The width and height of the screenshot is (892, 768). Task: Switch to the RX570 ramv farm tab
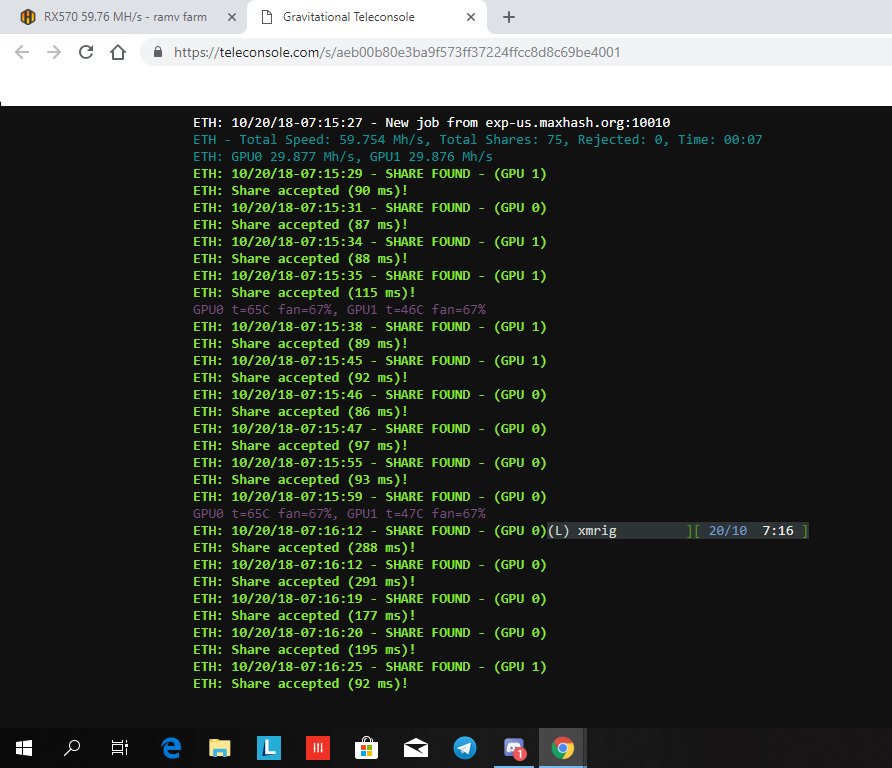click(123, 17)
